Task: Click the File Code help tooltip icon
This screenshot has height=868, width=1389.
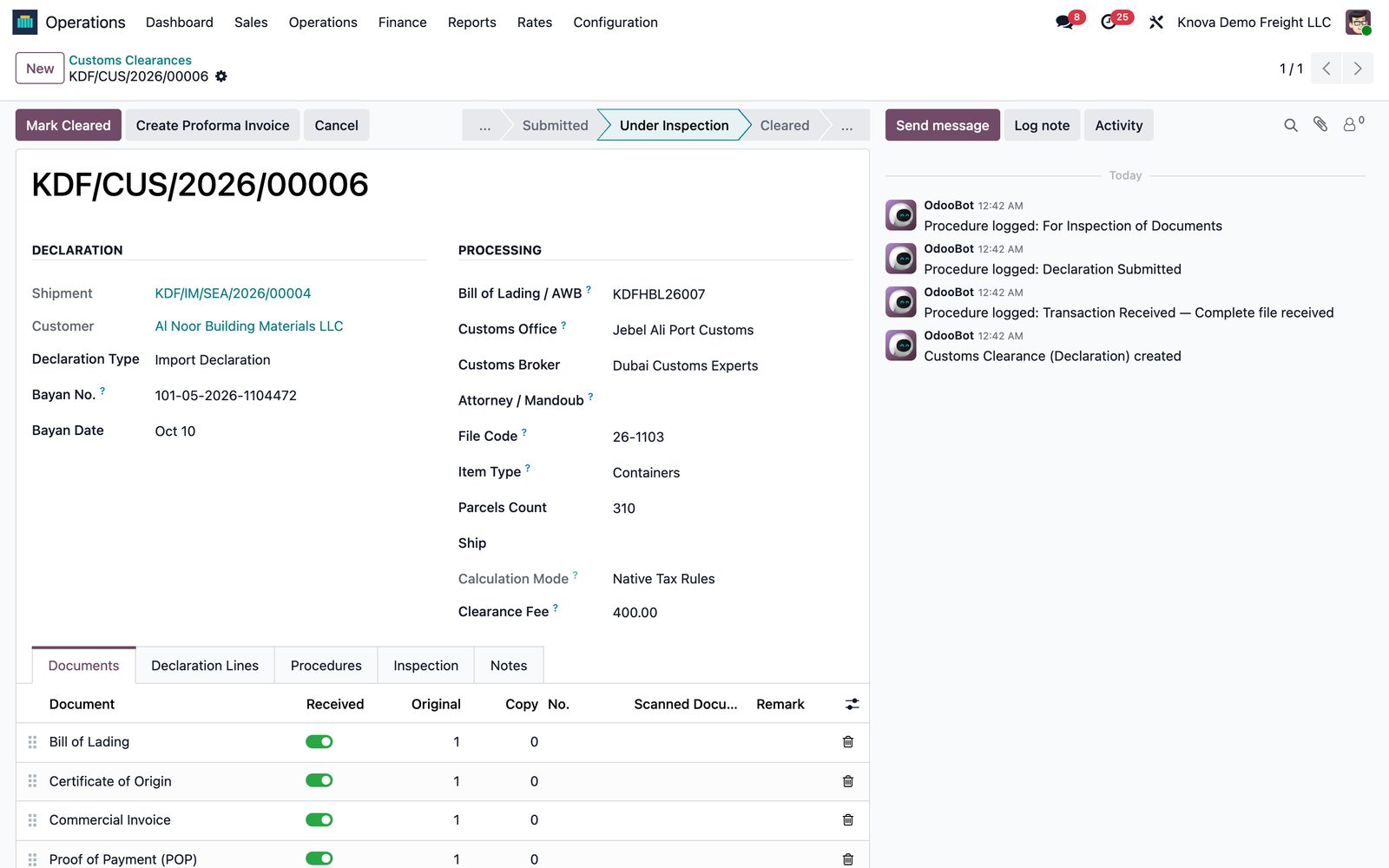Action: coord(524,432)
